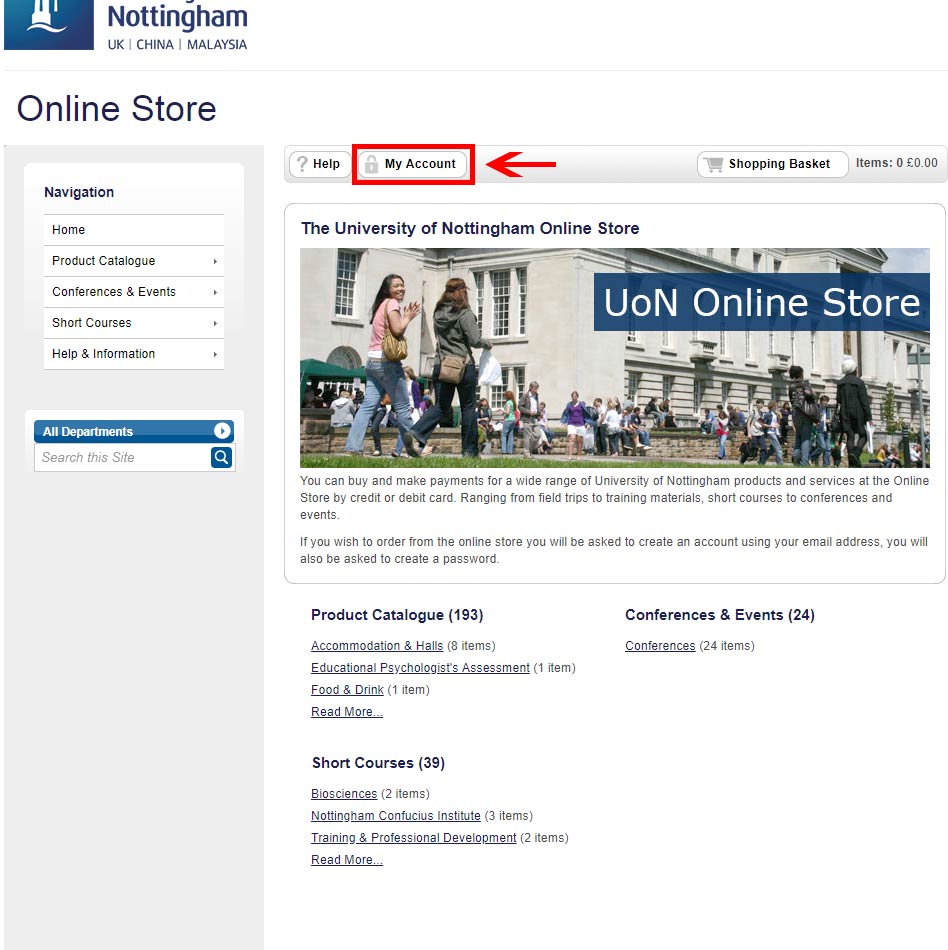Expand the Short Courses navigation submenu
Screen dimensions: 948x950
(215, 323)
